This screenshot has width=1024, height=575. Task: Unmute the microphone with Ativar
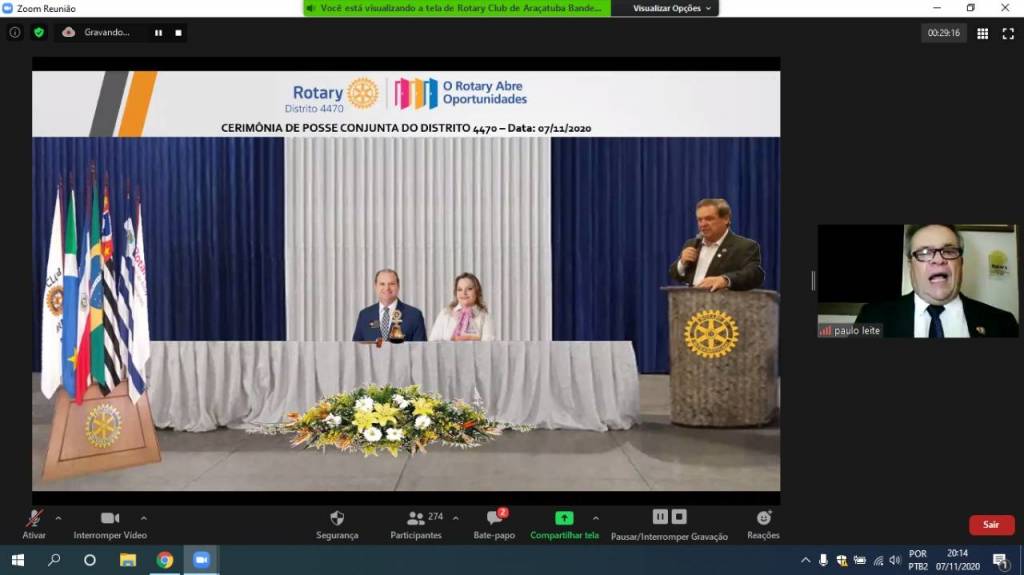point(34,518)
